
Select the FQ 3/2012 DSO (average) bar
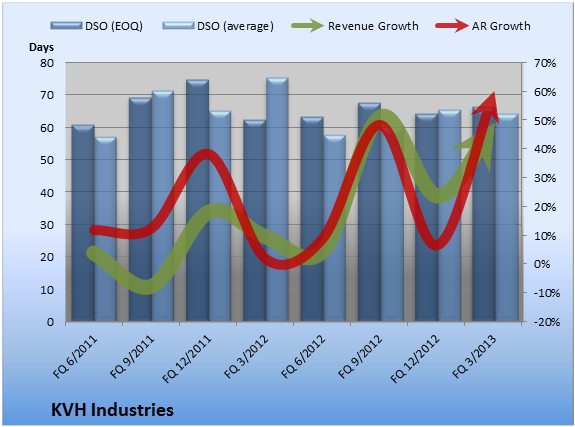click(x=277, y=200)
